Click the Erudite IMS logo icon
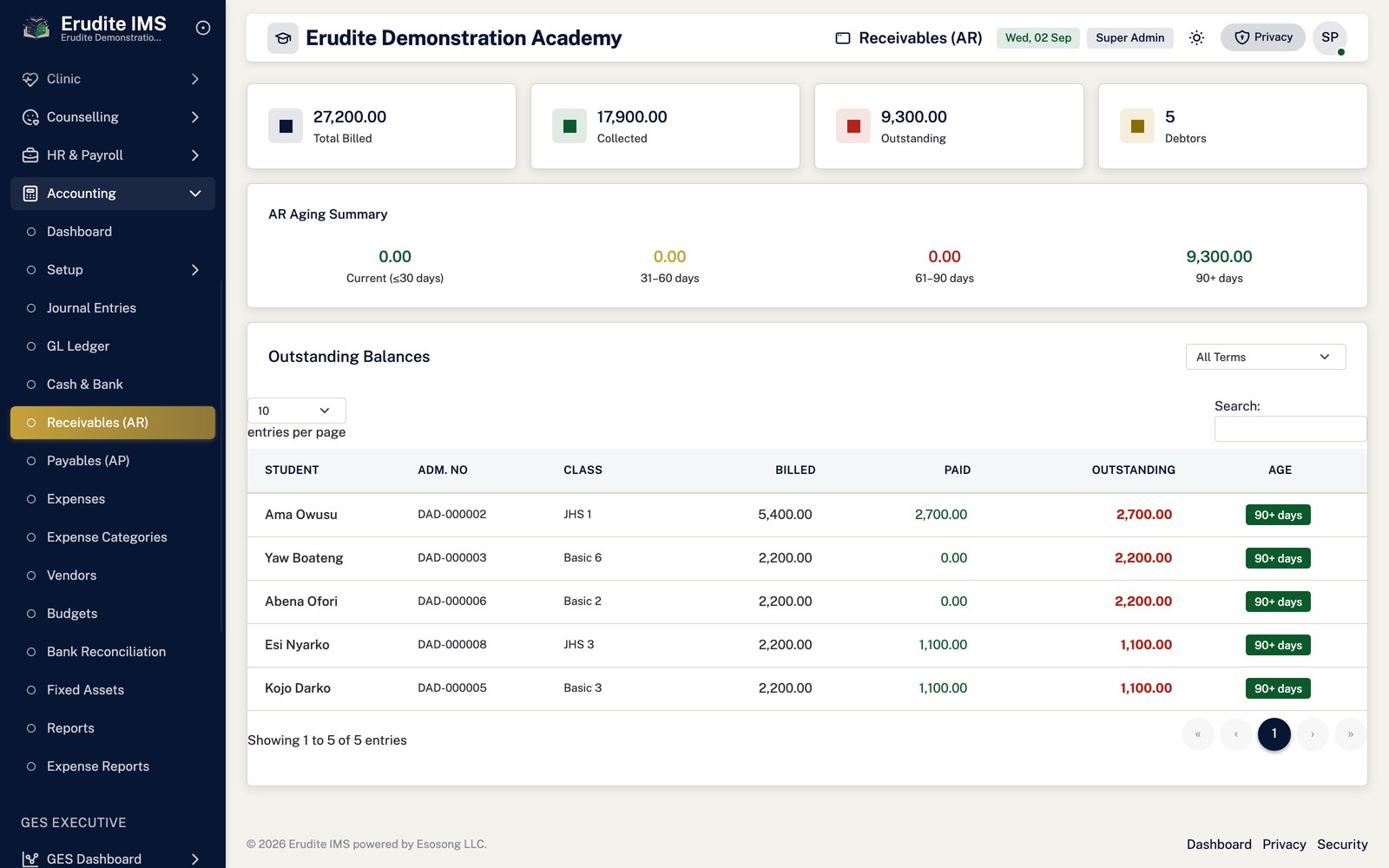This screenshot has height=868, width=1389. pyautogui.click(x=36, y=28)
